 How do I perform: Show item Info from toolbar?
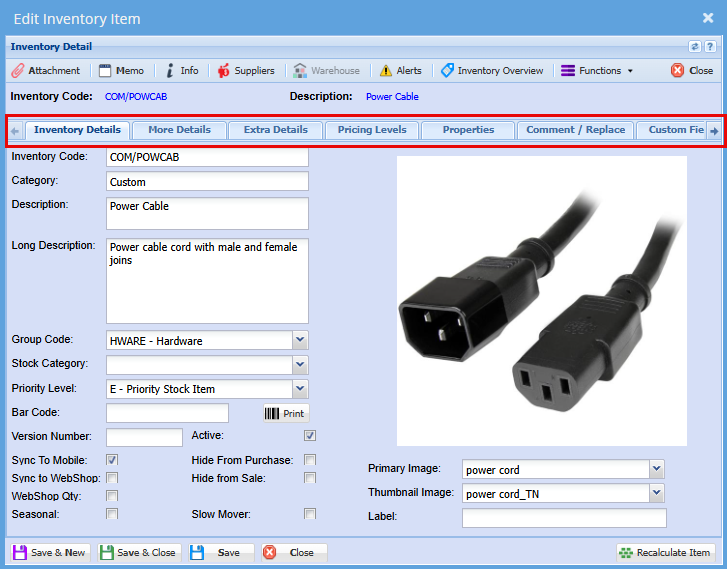point(181,71)
